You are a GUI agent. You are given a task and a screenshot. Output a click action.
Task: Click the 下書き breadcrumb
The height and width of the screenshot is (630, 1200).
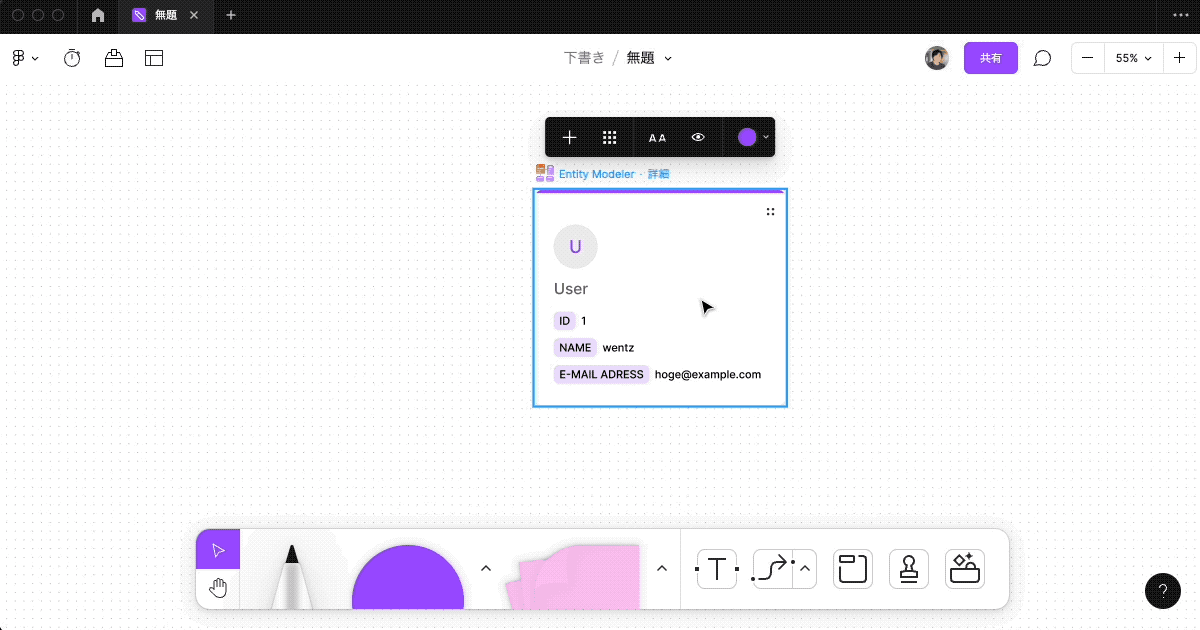point(584,58)
